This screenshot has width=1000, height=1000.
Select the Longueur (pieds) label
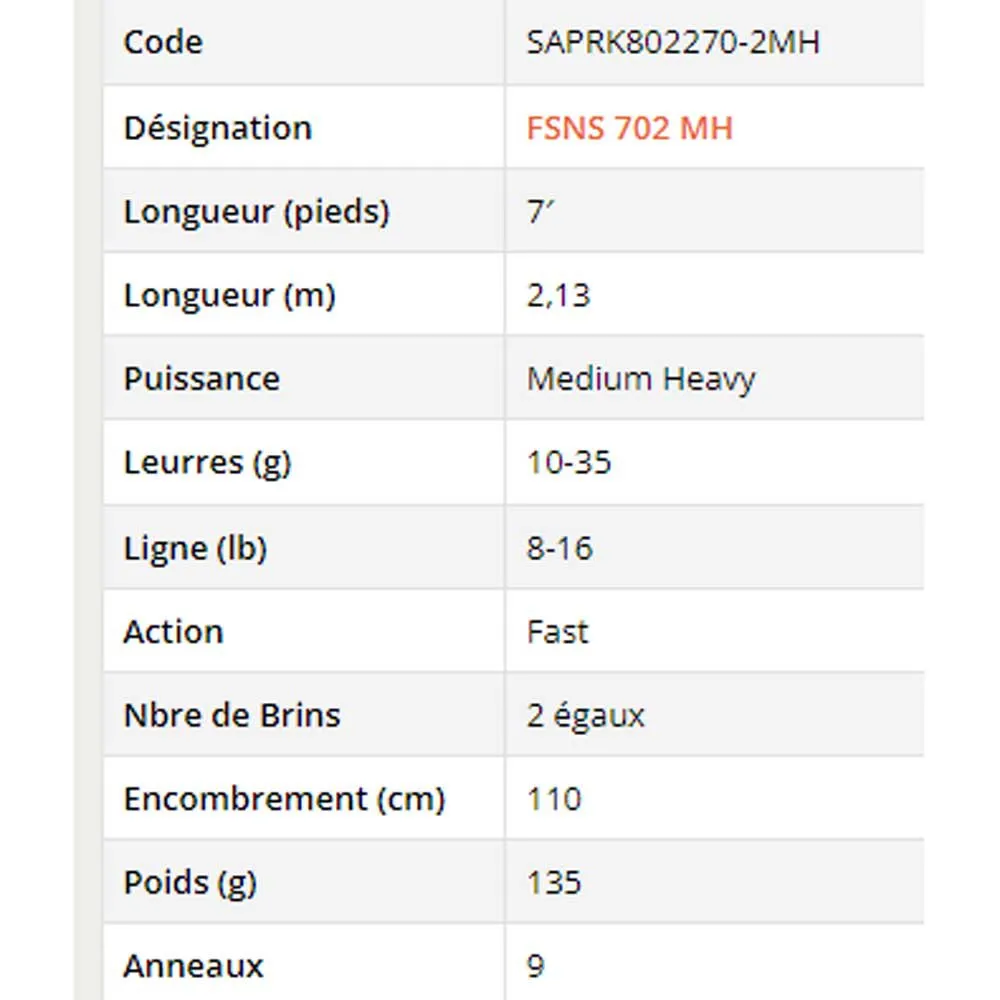point(256,212)
